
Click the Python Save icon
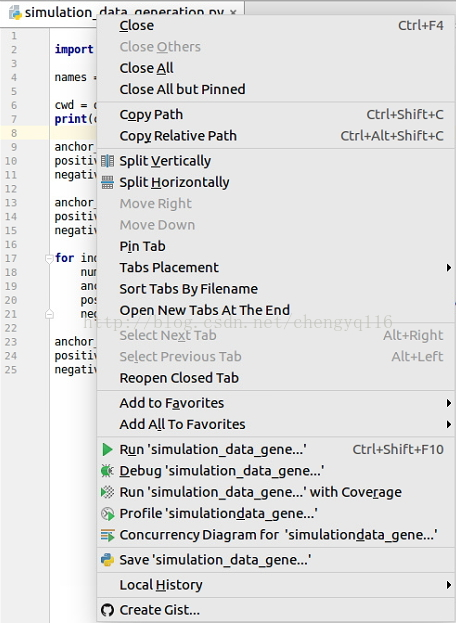pos(107,560)
